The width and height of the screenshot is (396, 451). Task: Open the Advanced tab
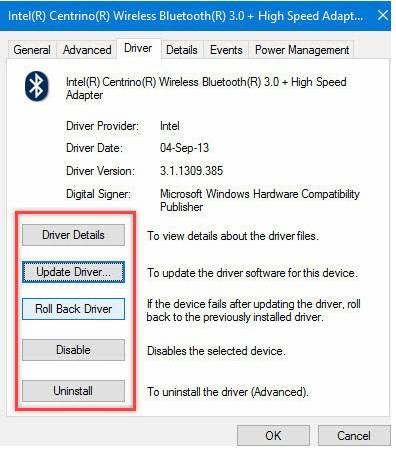pyautogui.click(x=87, y=50)
